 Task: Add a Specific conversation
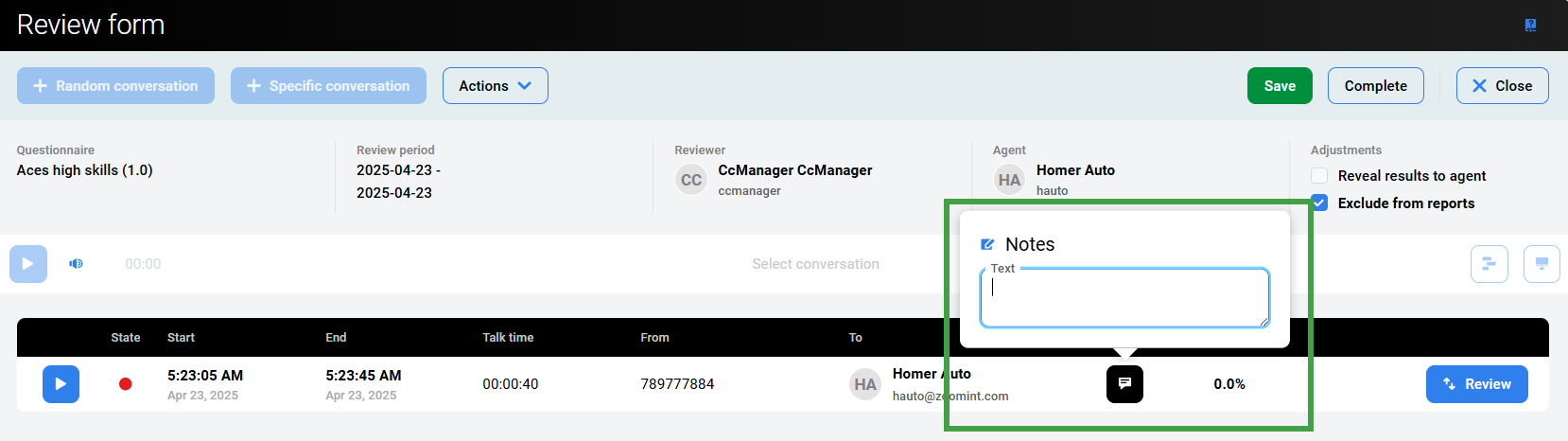328,86
